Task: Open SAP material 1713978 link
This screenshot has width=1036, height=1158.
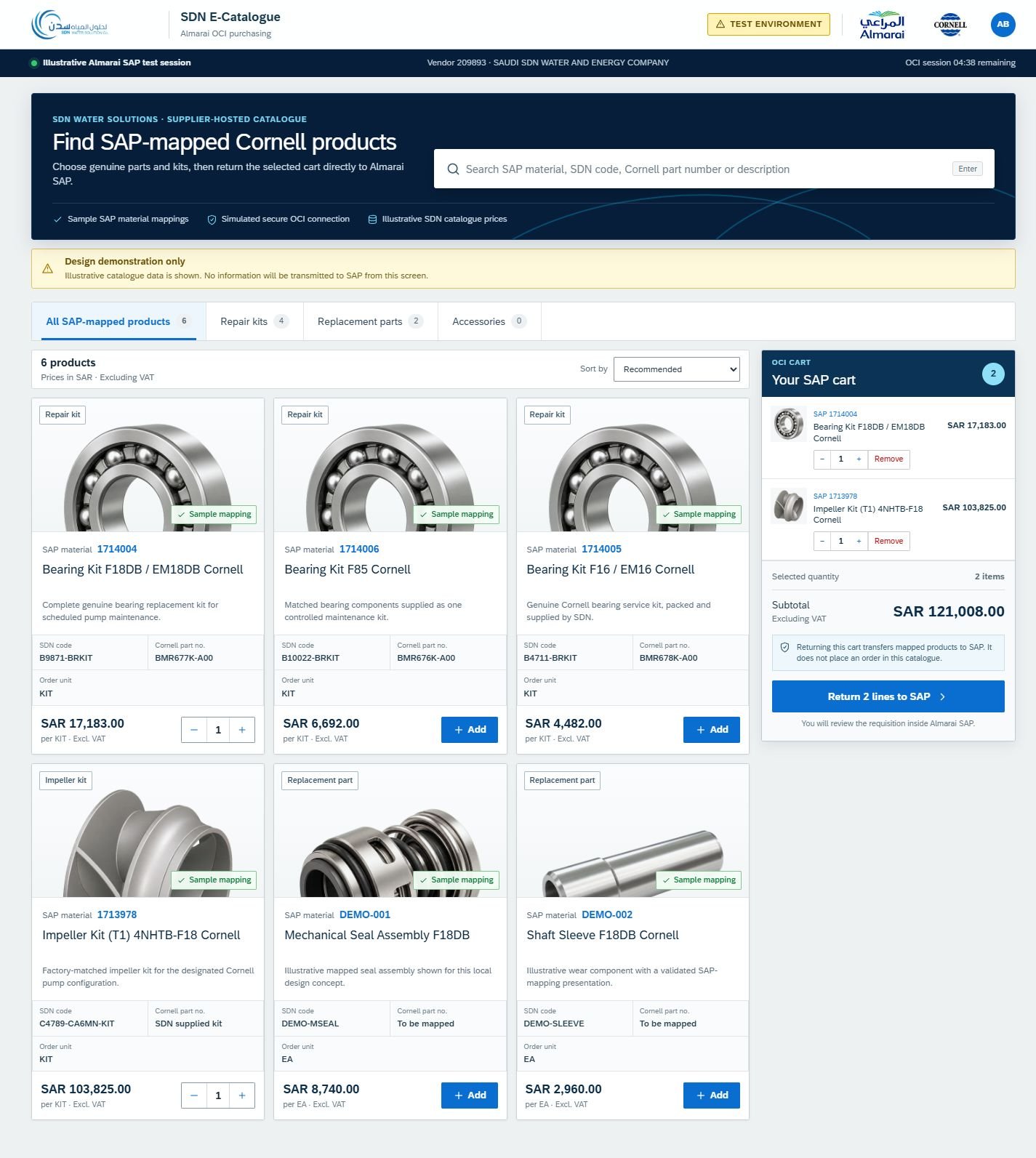Action: click(x=116, y=915)
